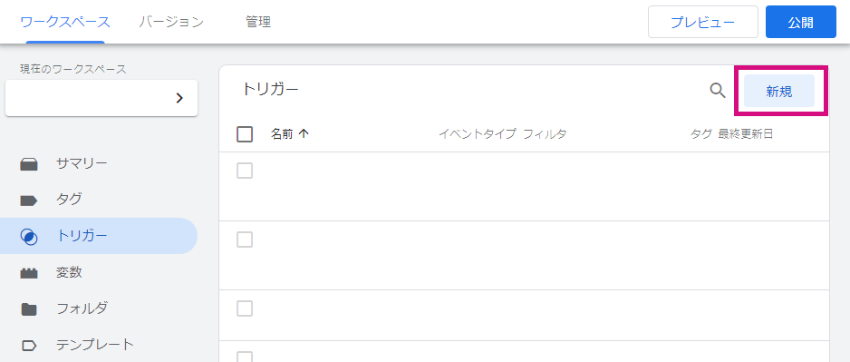Click the 新規 button to create trigger
850x362 pixels.
coord(779,92)
